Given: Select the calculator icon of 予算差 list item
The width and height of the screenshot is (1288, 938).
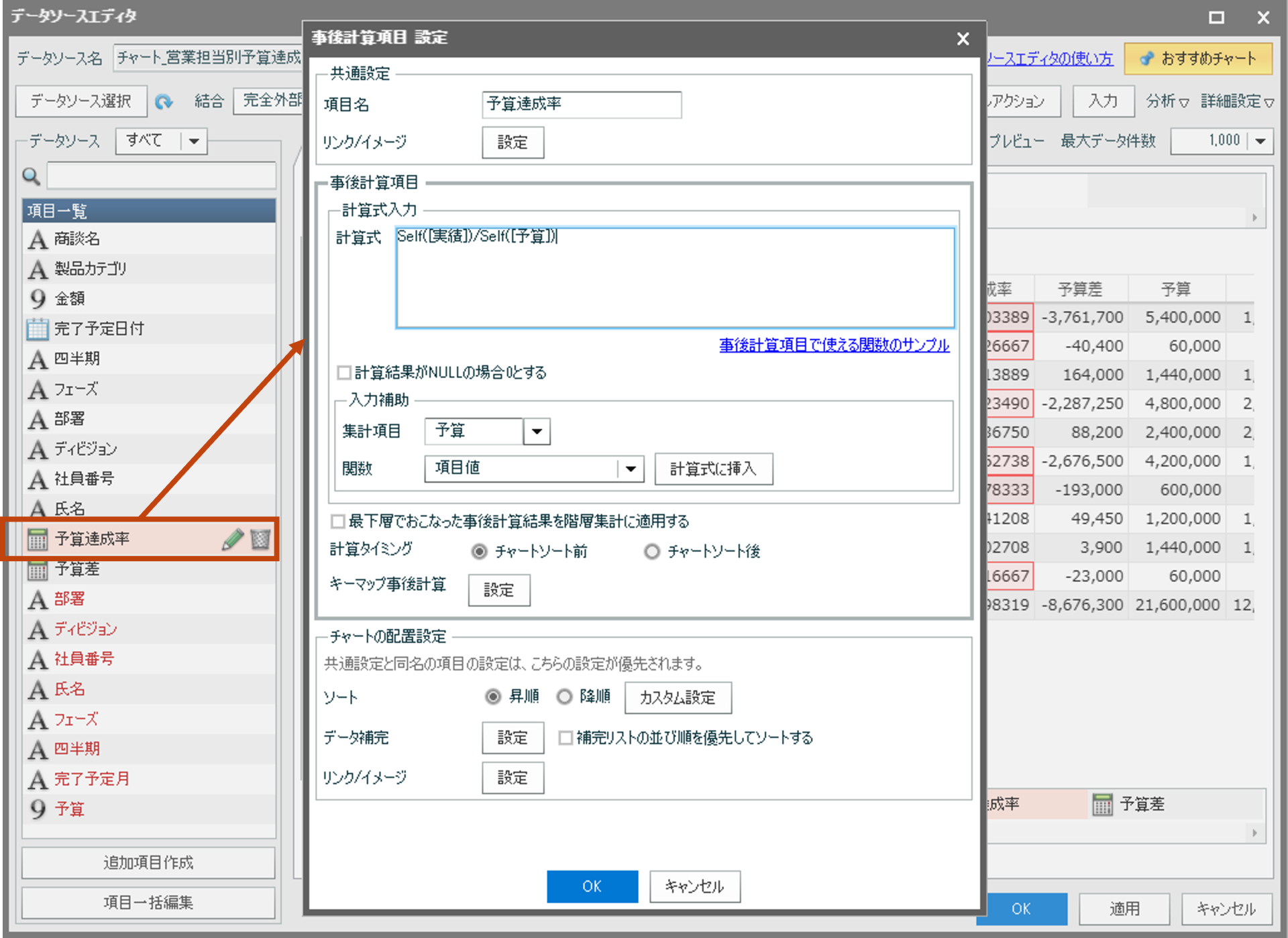Looking at the screenshot, I should pyautogui.click(x=38, y=570).
